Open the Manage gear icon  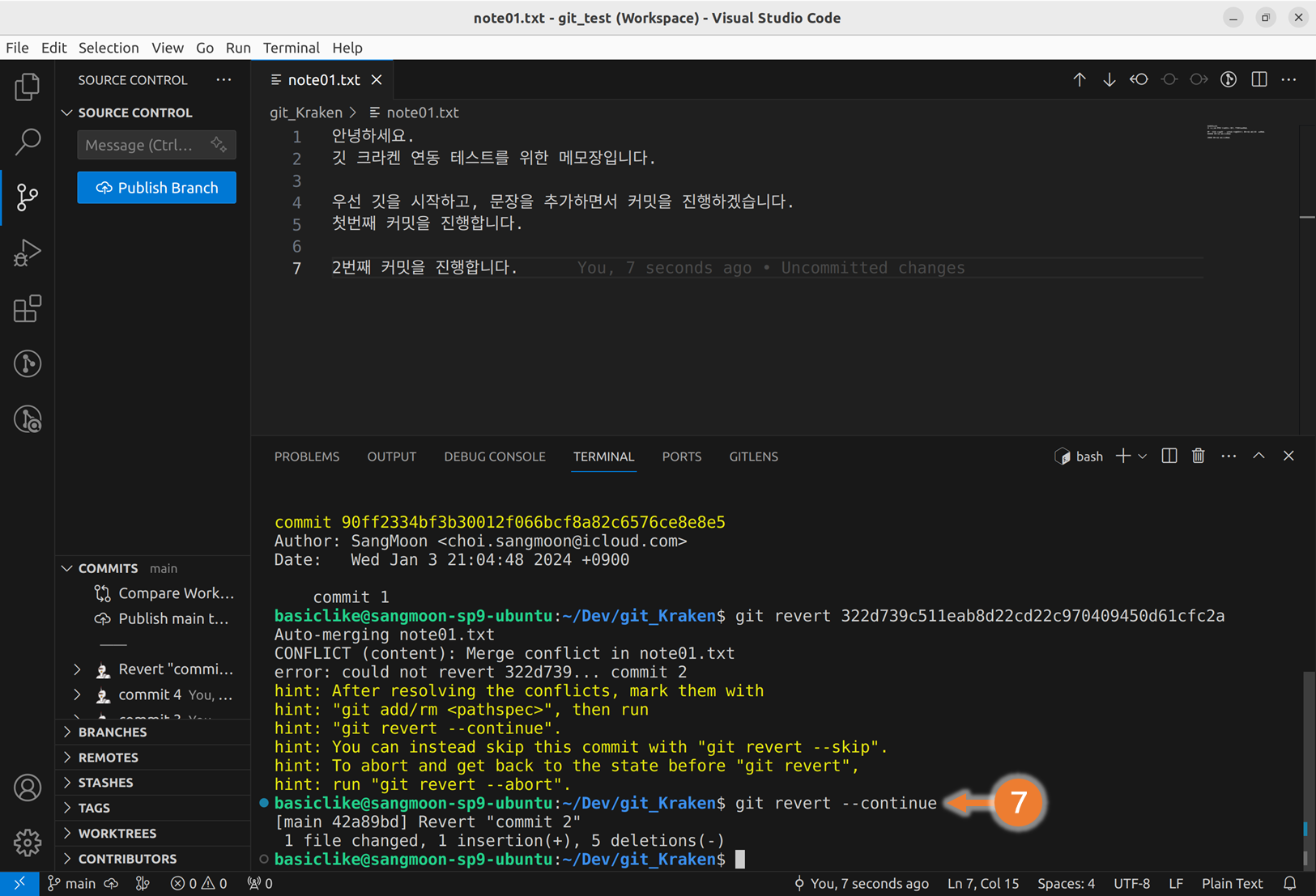coord(28,843)
